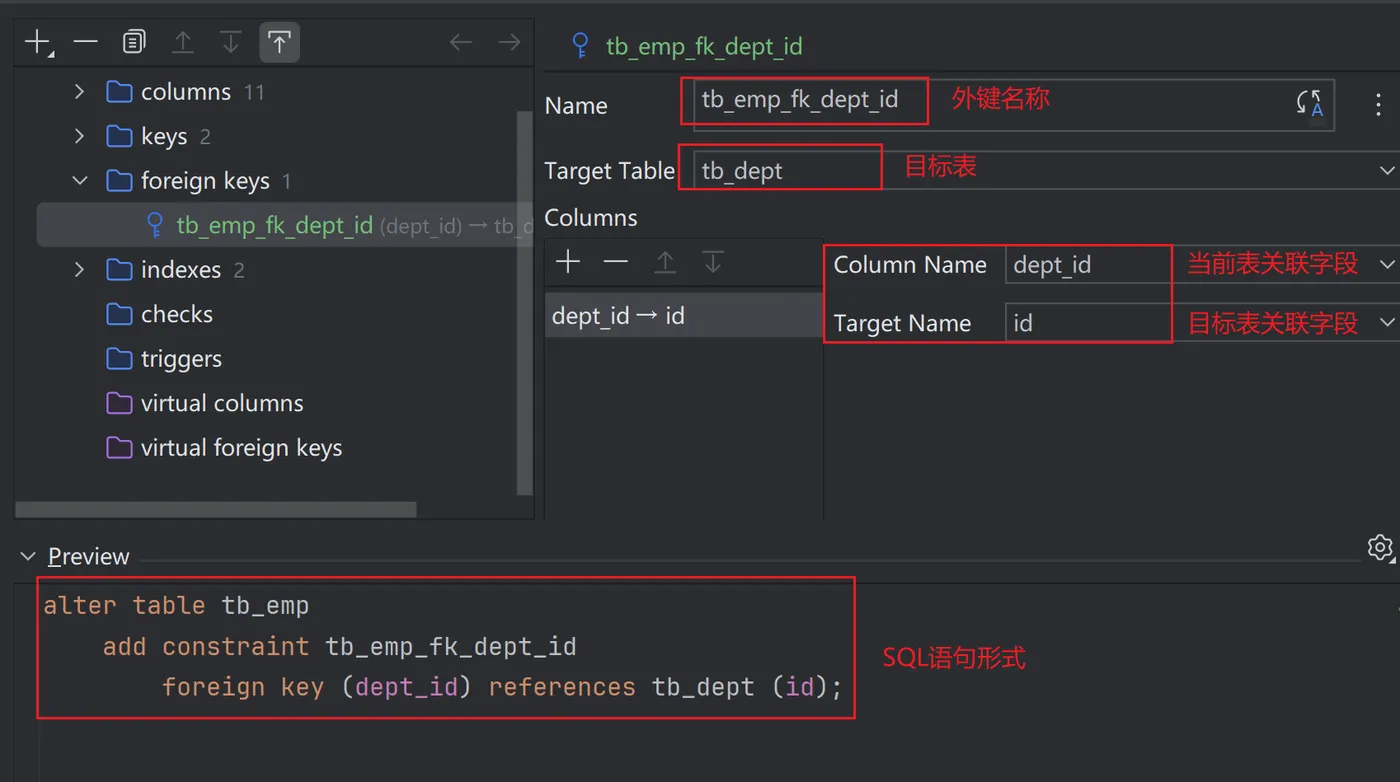This screenshot has height=782, width=1400.
Task: Move column pair up in Columns toolbar
Action: [665, 263]
